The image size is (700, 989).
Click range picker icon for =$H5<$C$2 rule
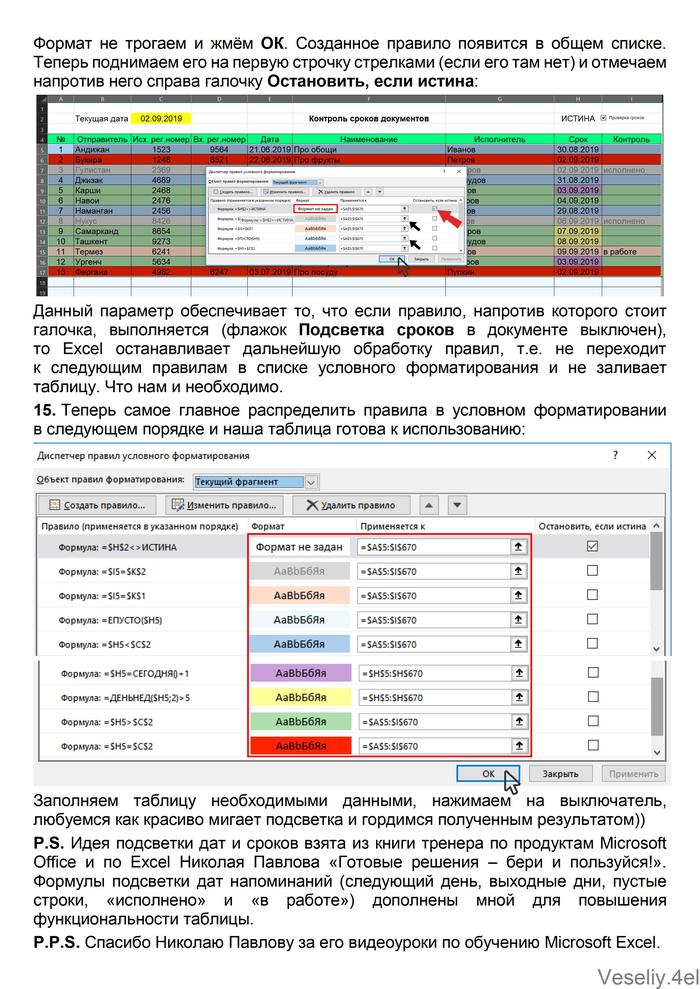coord(518,644)
